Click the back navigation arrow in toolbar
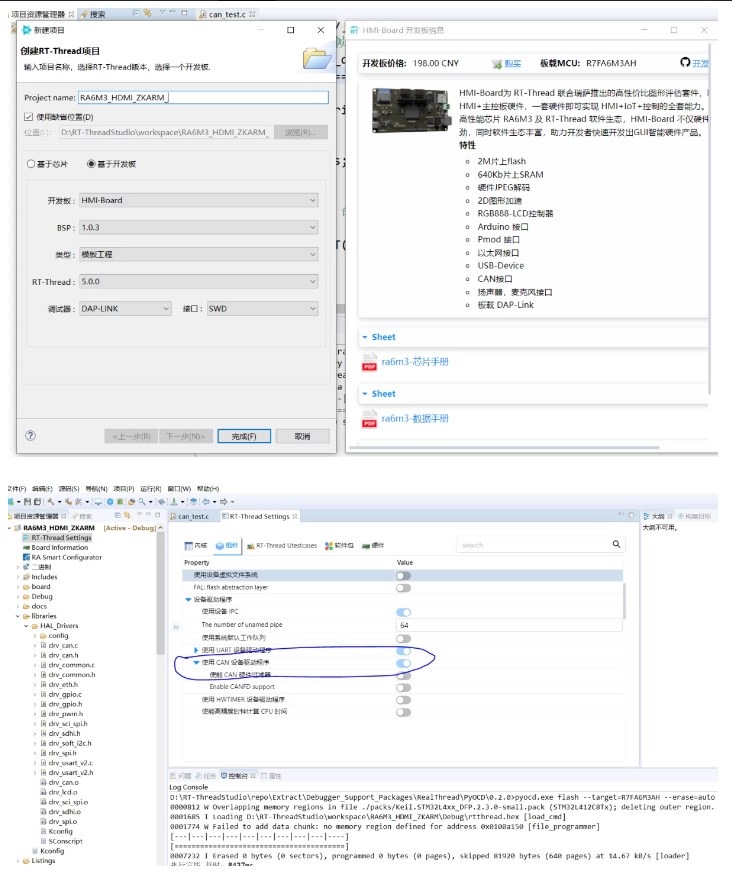732x874 pixels. [206, 502]
